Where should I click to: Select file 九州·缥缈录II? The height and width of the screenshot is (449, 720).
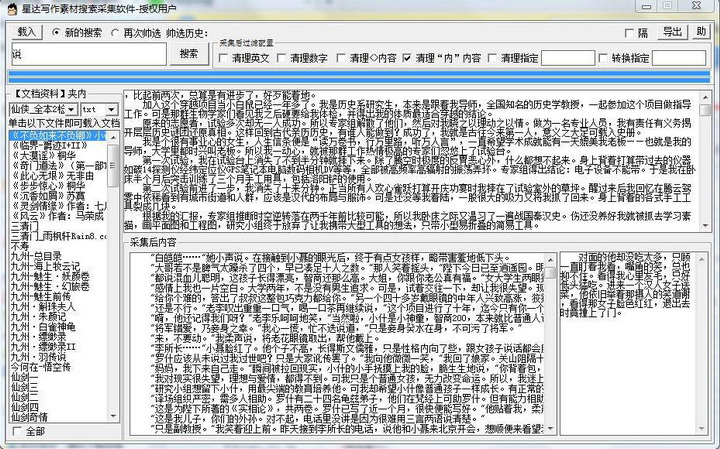click(x=58, y=347)
